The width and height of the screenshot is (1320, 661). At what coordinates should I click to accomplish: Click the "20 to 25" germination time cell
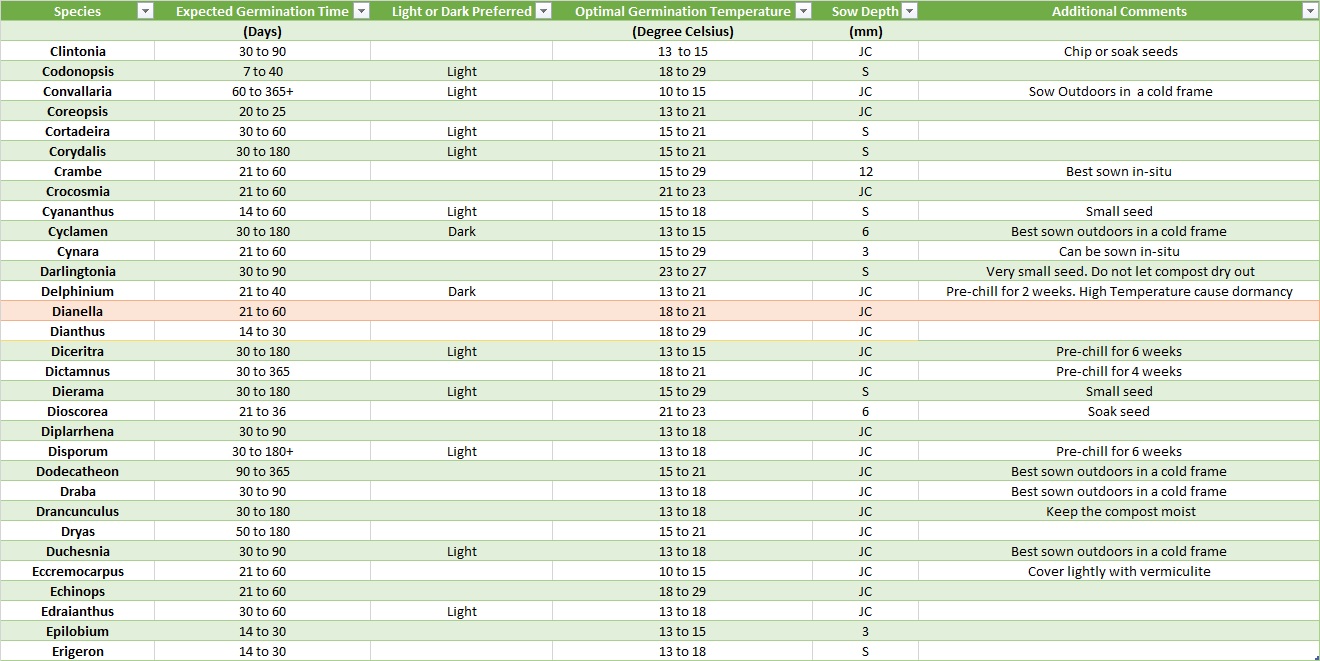click(x=262, y=111)
